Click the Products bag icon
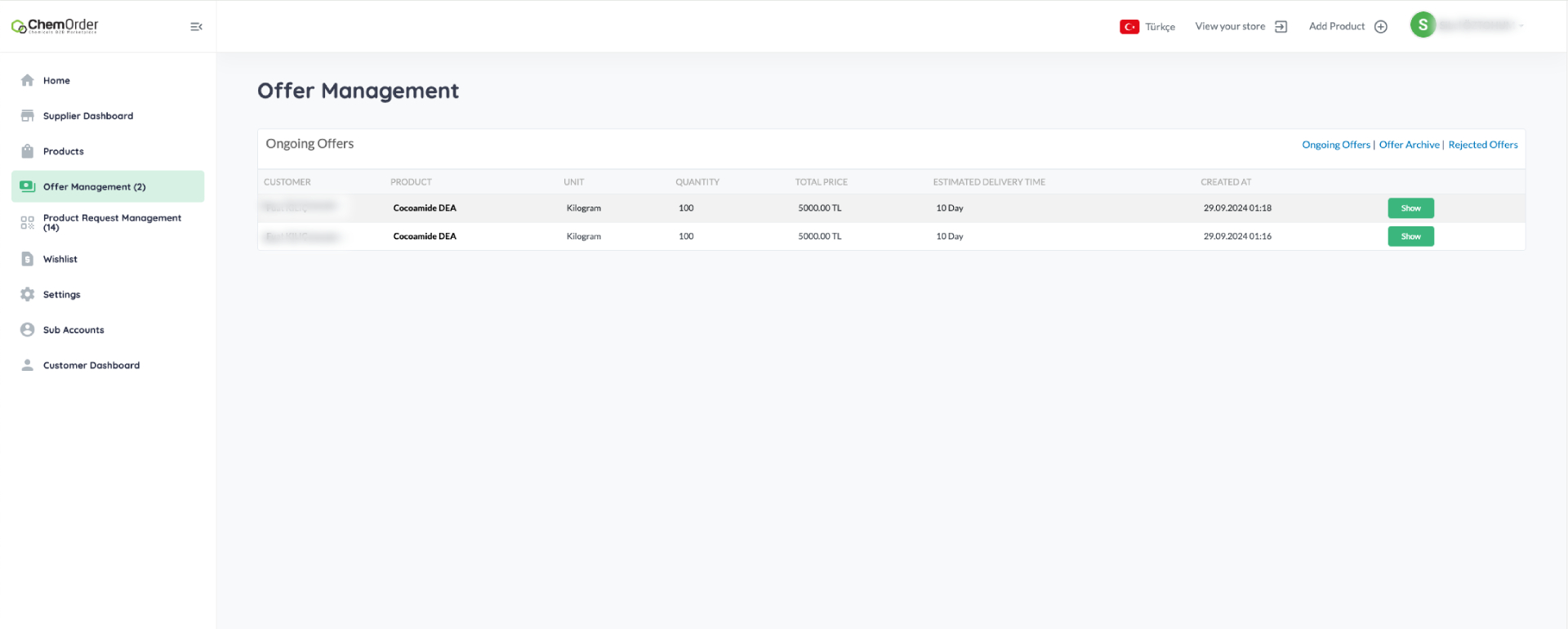 pyautogui.click(x=28, y=151)
